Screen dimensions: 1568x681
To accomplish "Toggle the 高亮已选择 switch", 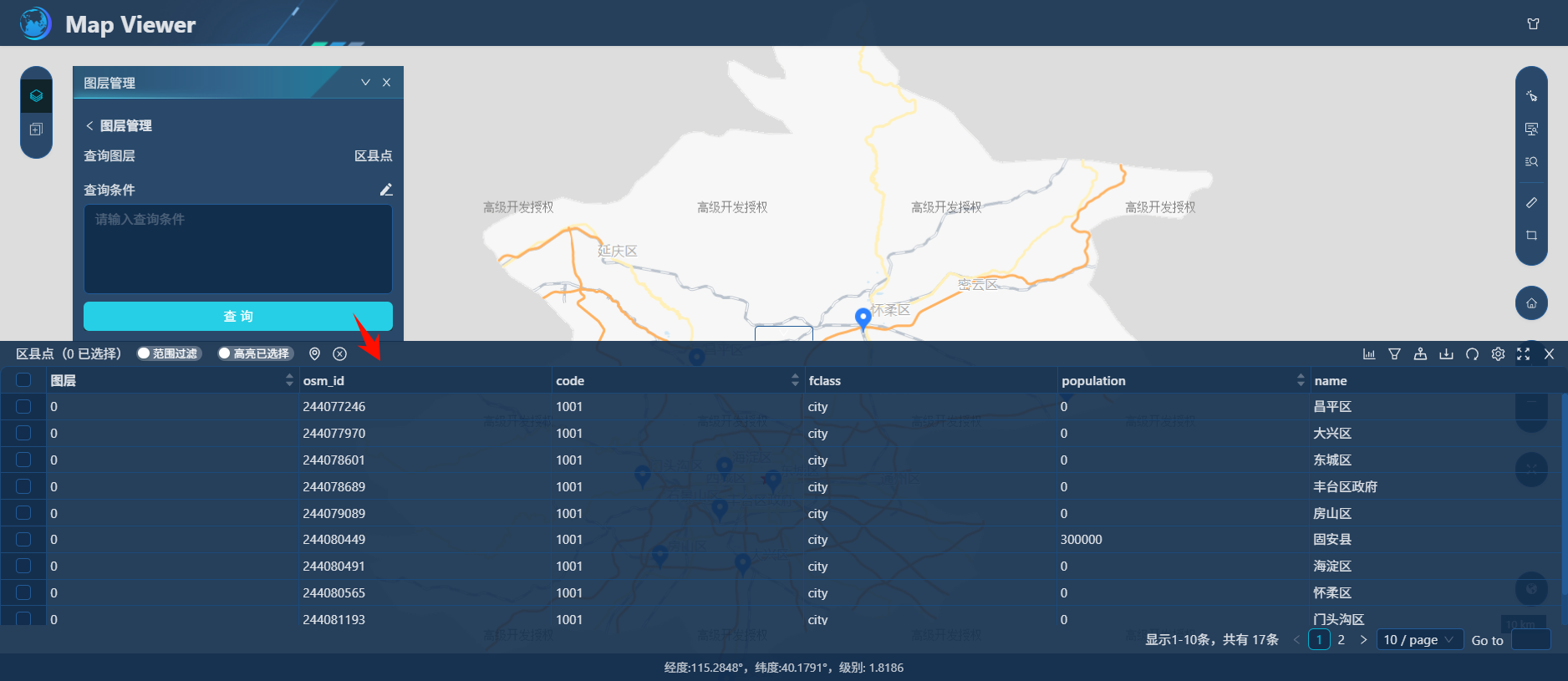I will [254, 353].
